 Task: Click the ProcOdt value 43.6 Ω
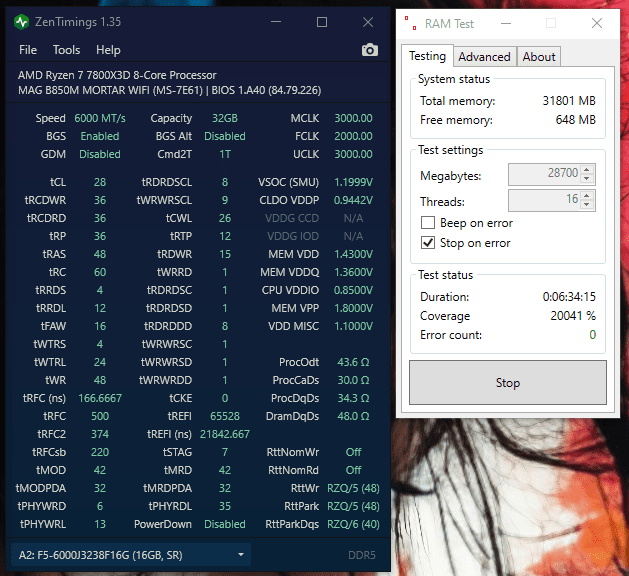tap(353, 362)
